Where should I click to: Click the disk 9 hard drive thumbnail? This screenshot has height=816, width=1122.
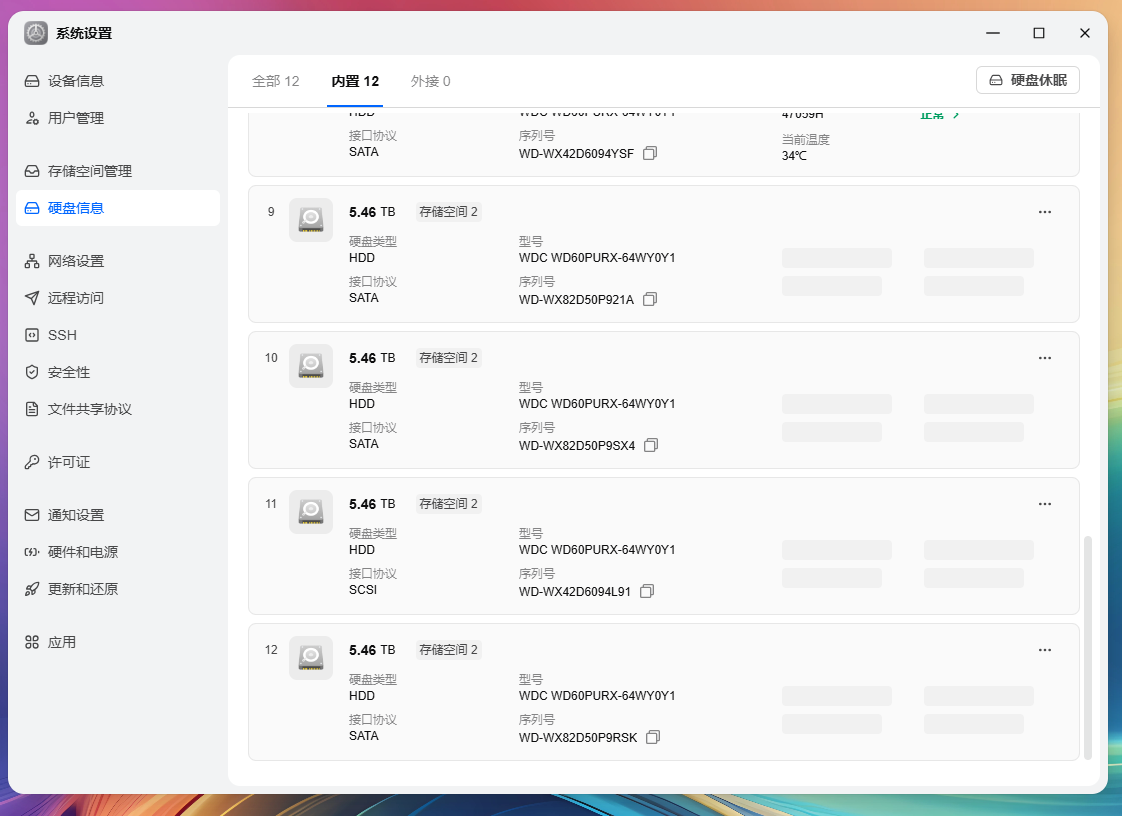point(311,220)
